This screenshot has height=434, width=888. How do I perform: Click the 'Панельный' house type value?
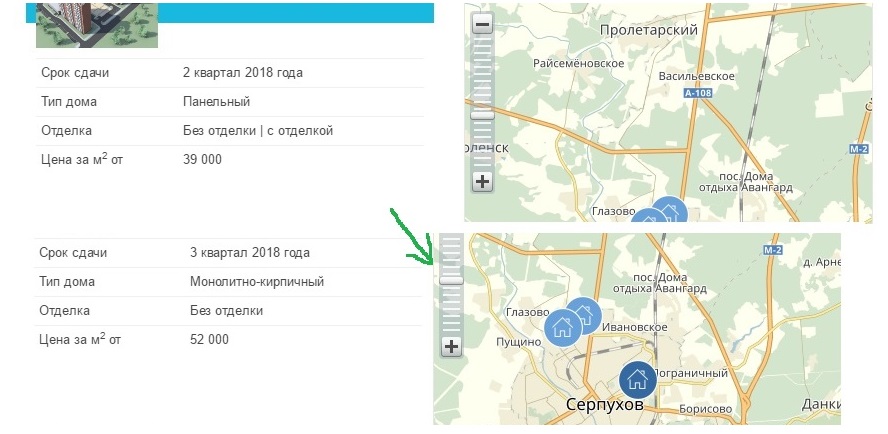216,102
